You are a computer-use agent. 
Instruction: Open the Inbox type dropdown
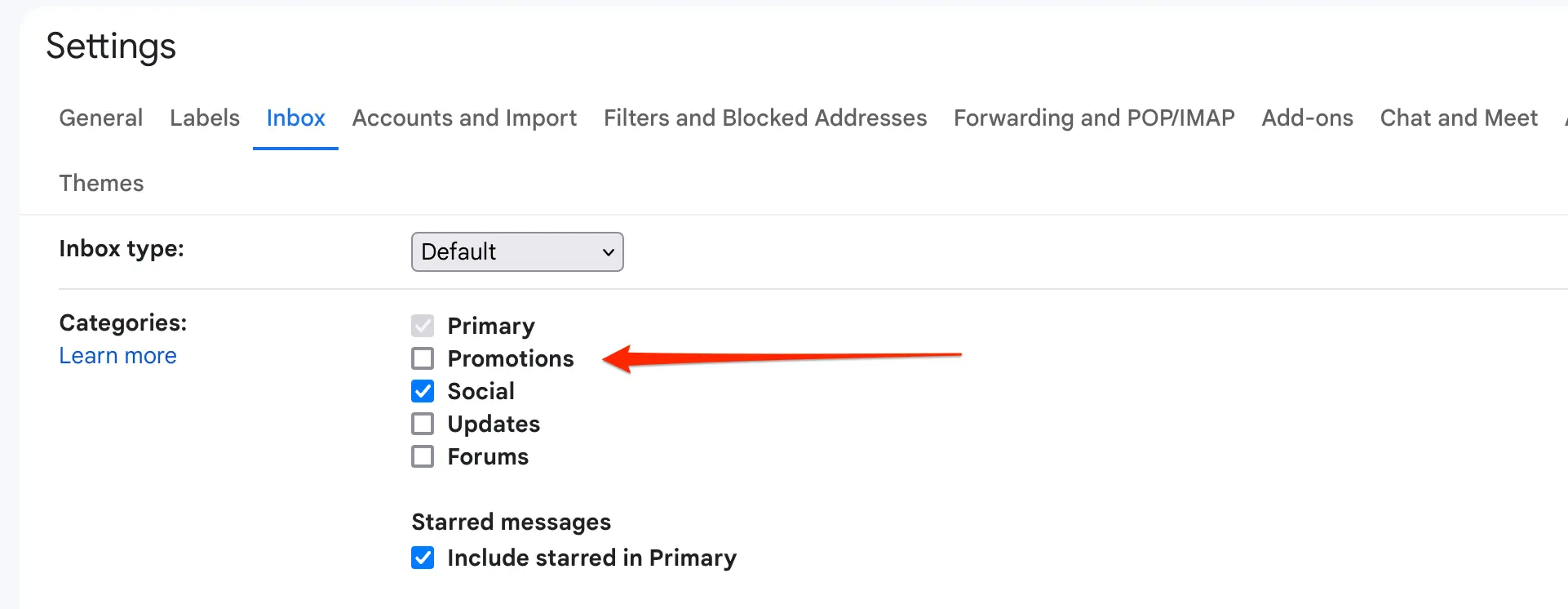tap(517, 251)
